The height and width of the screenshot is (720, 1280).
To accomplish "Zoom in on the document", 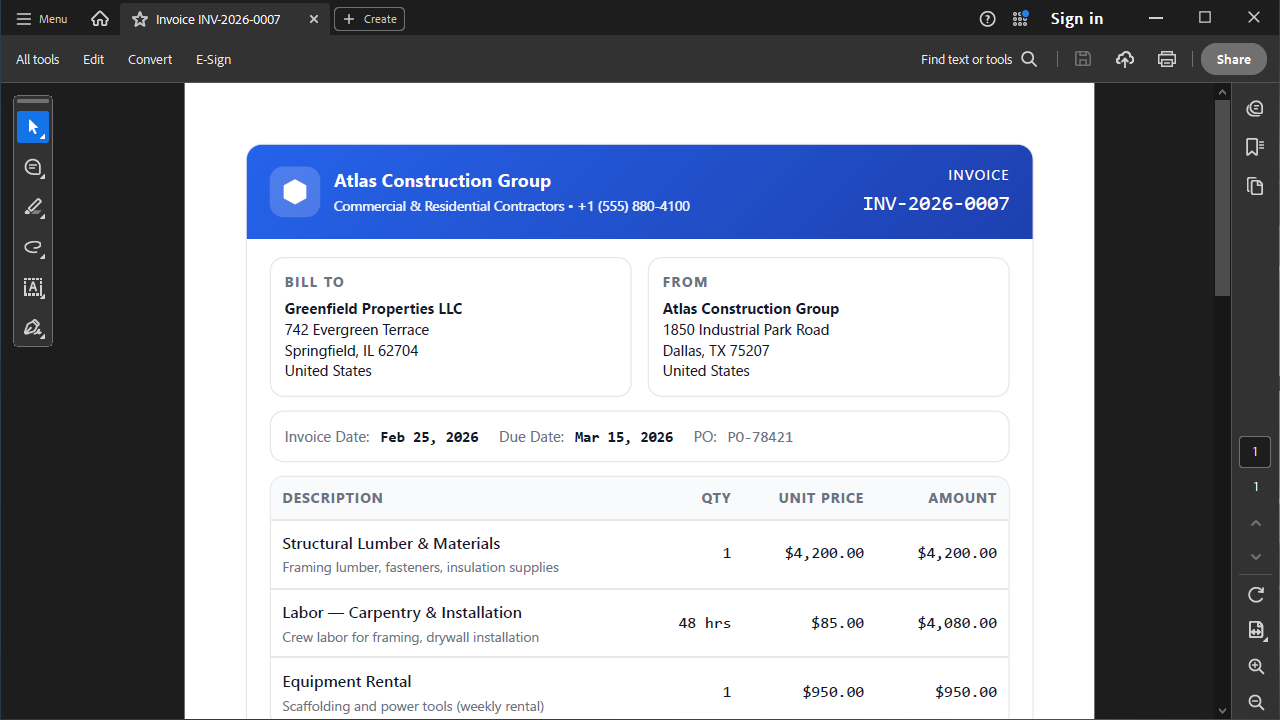I will pyautogui.click(x=1256, y=667).
